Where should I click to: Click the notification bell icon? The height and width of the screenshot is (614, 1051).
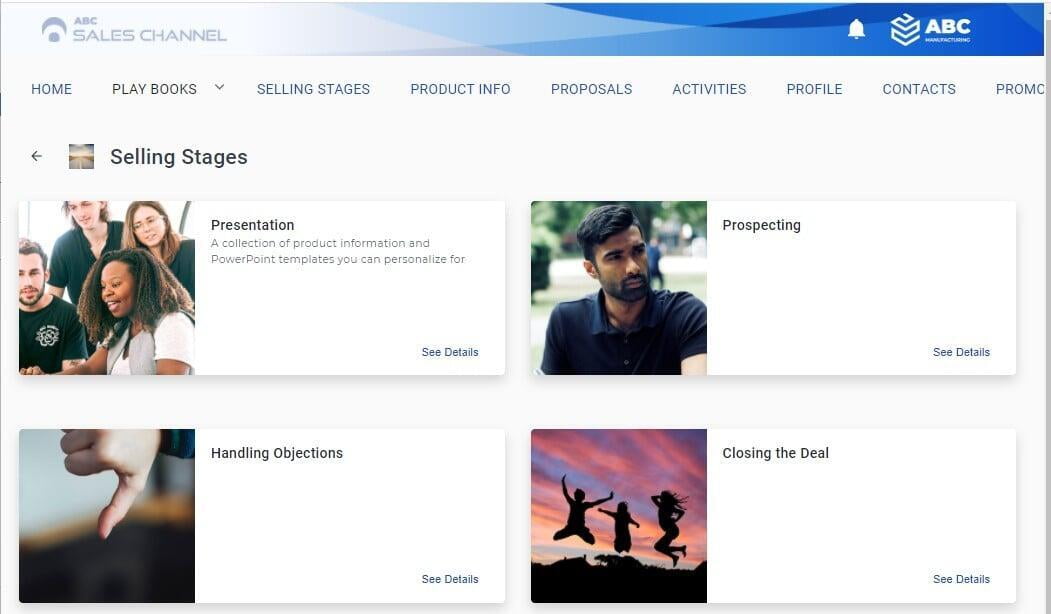point(856,29)
